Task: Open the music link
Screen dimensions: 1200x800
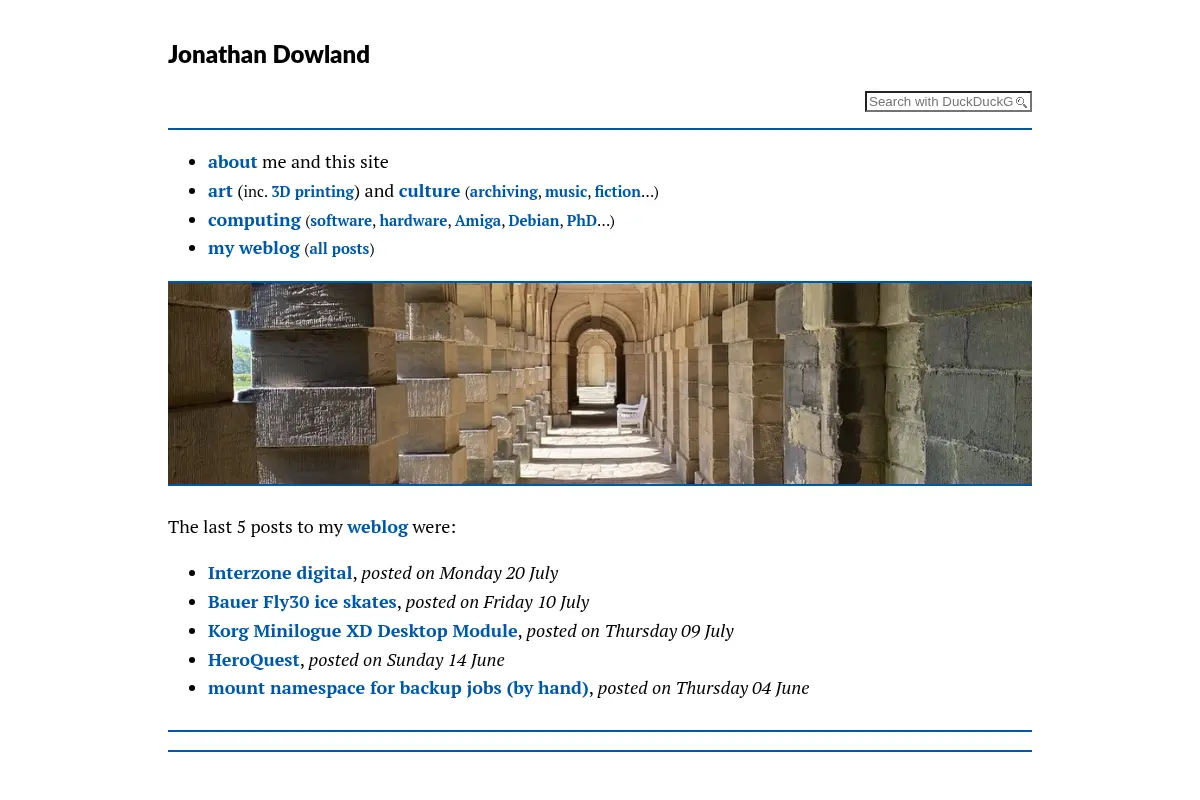Action: pyautogui.click(x=566, y=192)
